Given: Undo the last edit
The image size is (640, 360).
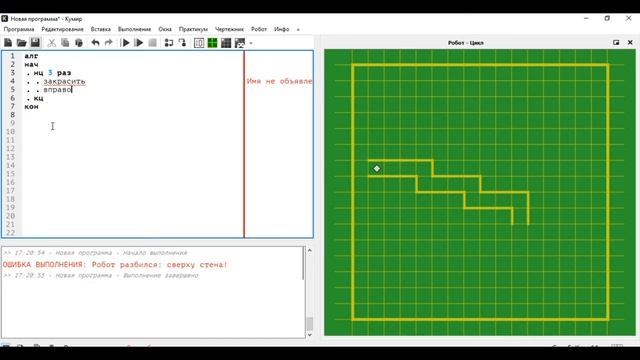Looking at the screenshot, I should (x=96, y=43).
